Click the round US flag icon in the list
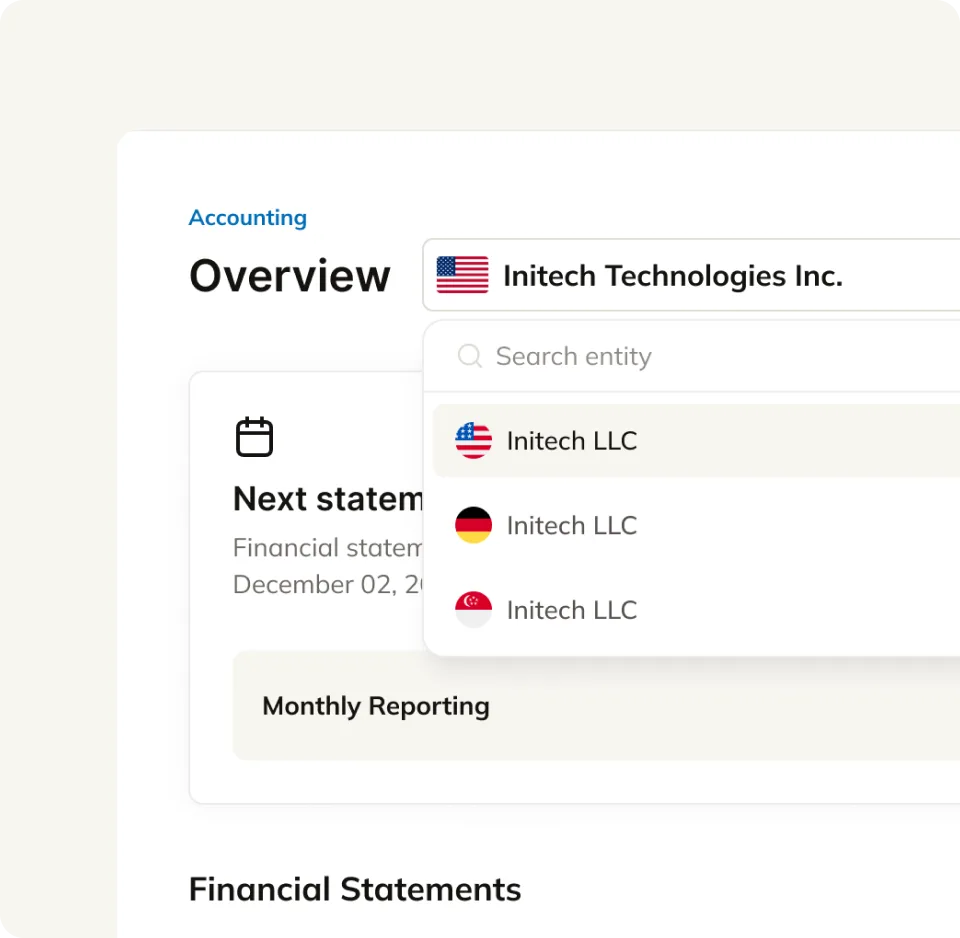Image resolution: width=960 pixels, height=938 pixels. point(473,440)
